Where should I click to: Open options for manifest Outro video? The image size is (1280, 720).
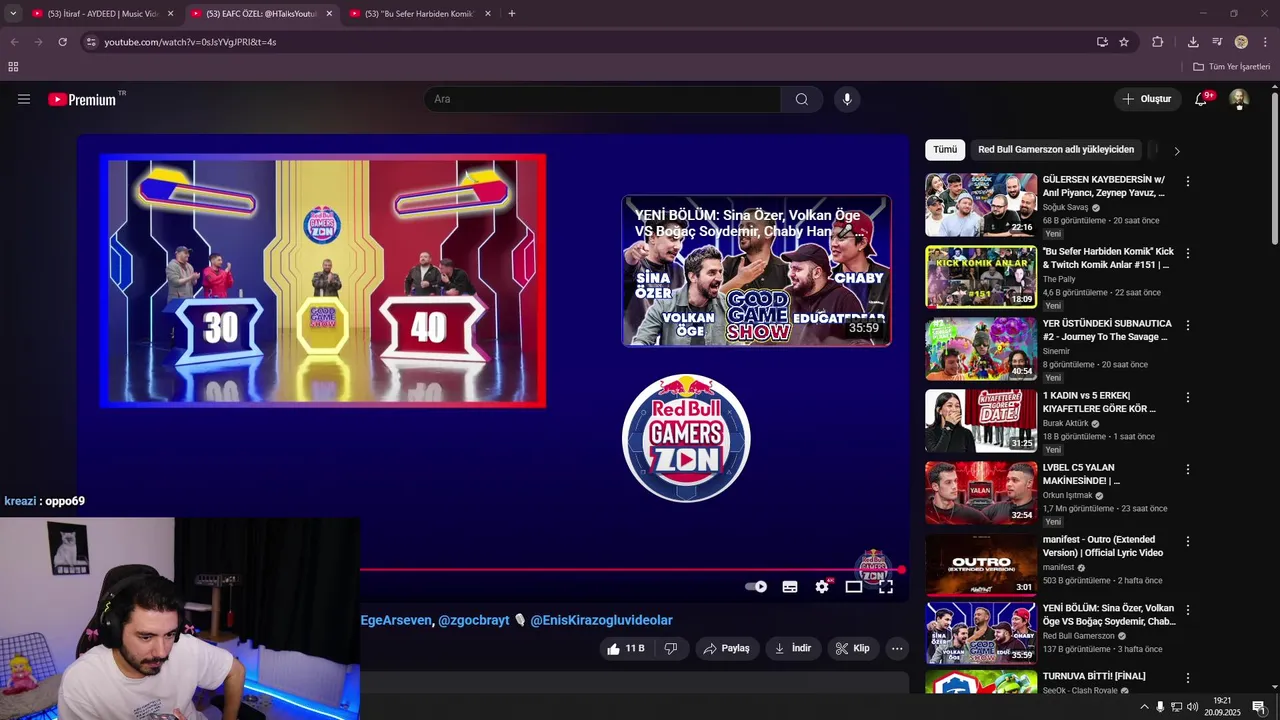[1188, 541]
